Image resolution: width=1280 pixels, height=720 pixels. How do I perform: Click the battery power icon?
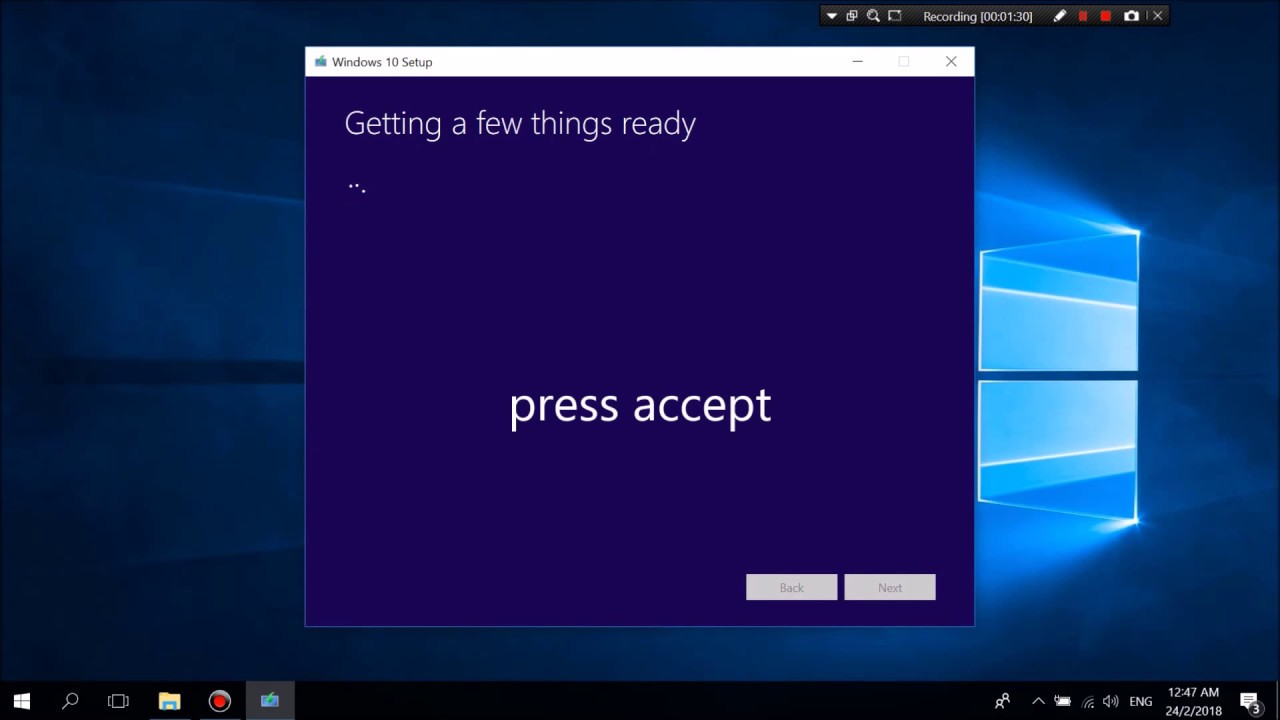click(1062, 701)
